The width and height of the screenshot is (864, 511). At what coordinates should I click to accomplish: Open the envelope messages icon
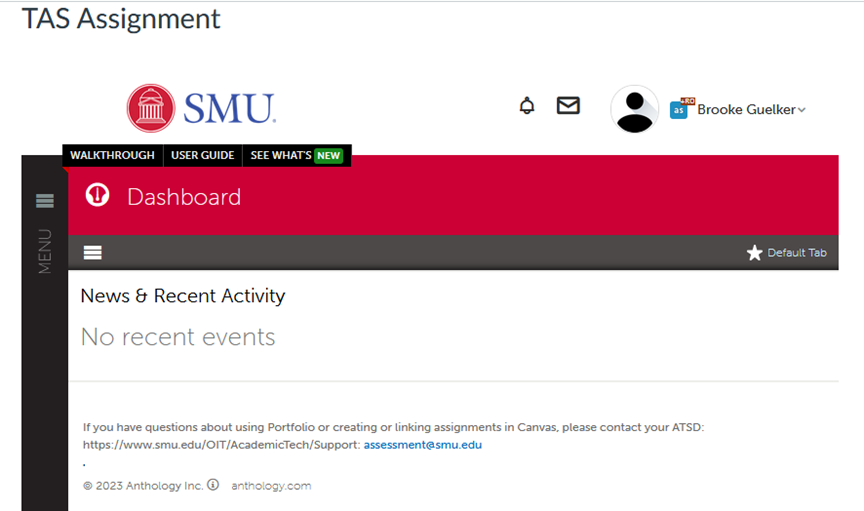(x=568, y=105)
